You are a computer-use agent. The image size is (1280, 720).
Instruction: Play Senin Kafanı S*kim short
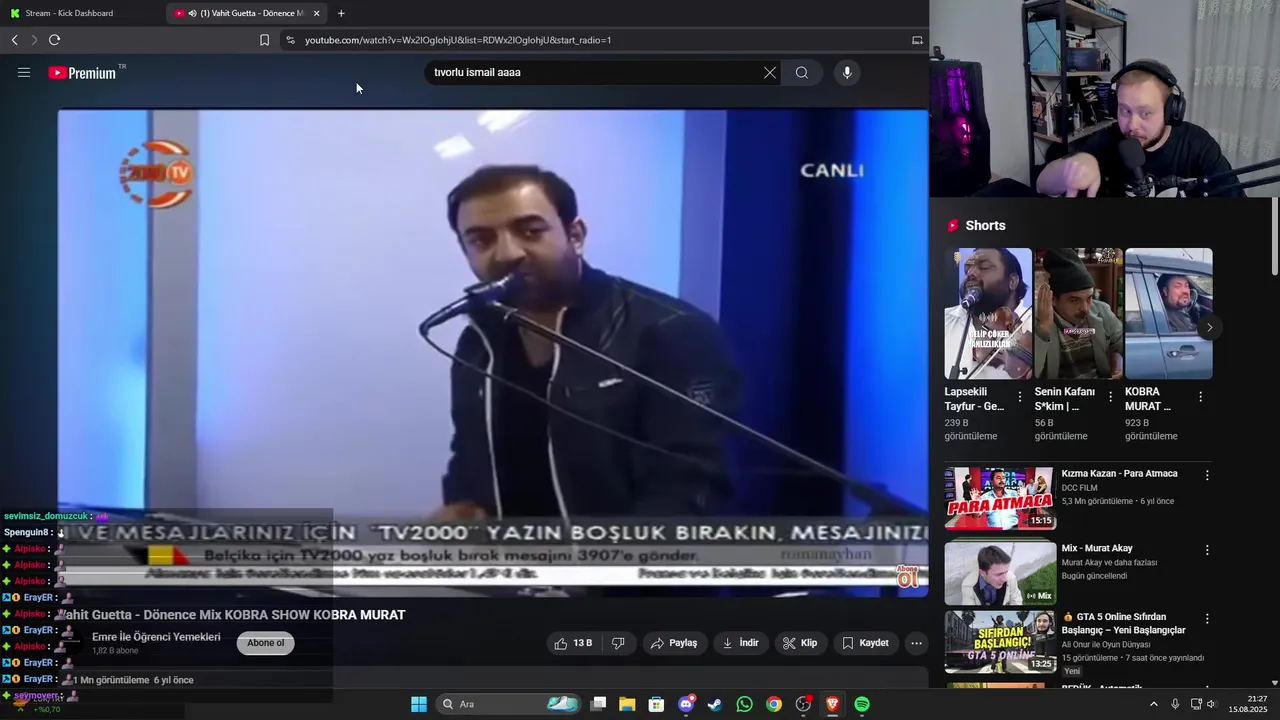[1078, 314]
